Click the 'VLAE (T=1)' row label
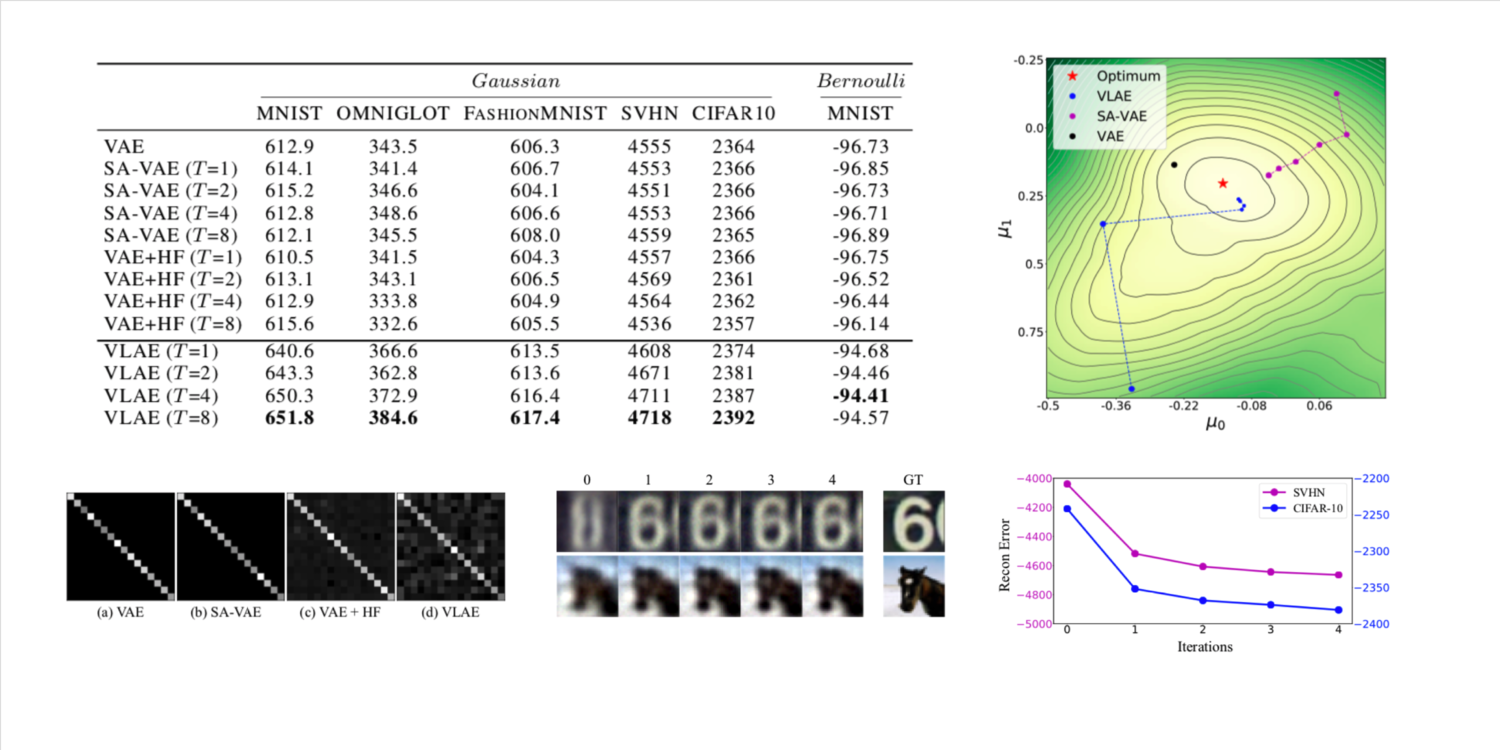The image size is (1500, 750). coord(162,350)
